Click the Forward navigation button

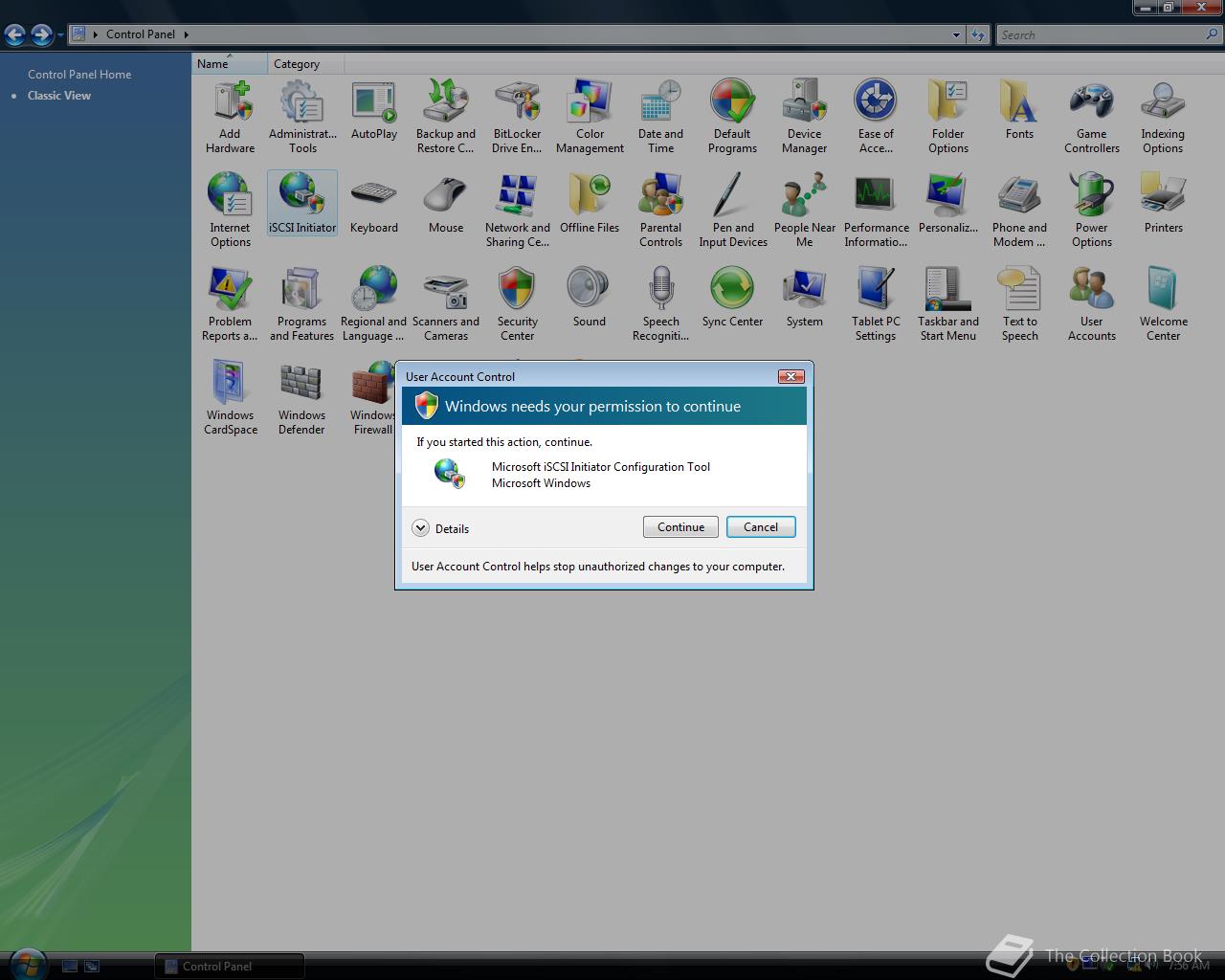click(x=41, y=34)
